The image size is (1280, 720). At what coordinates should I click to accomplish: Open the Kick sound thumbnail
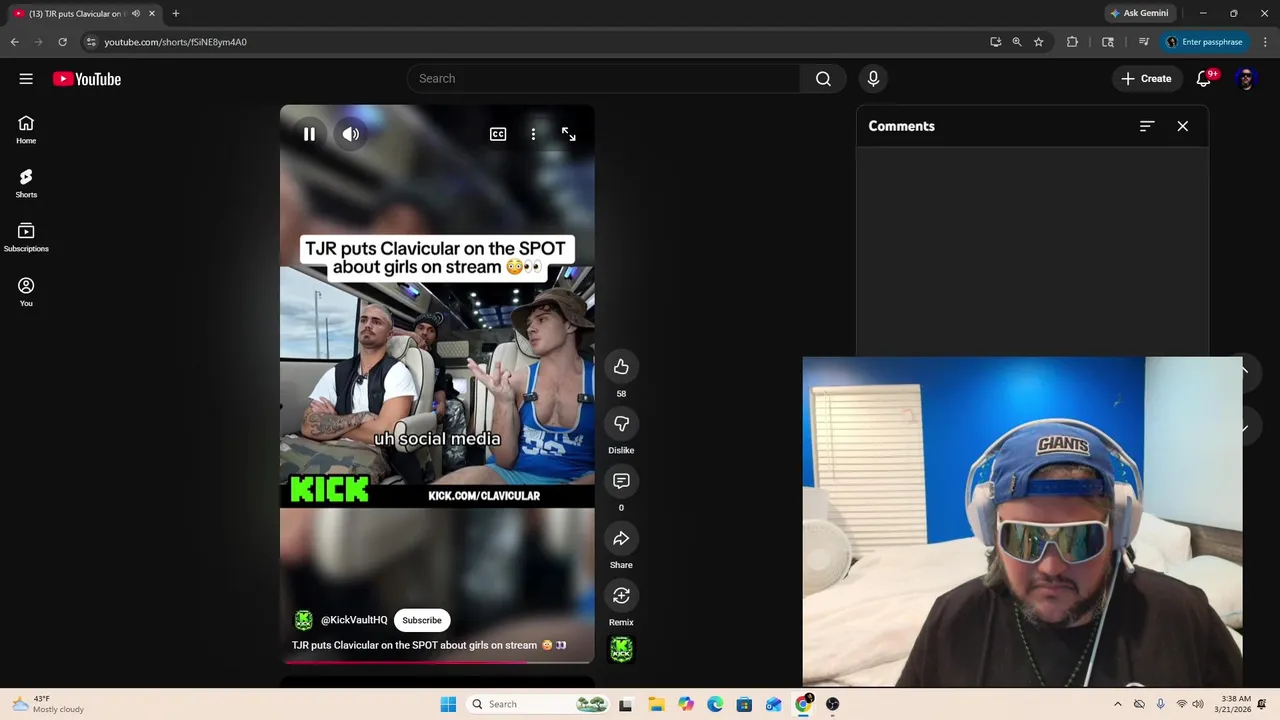(x=621, y=650)
